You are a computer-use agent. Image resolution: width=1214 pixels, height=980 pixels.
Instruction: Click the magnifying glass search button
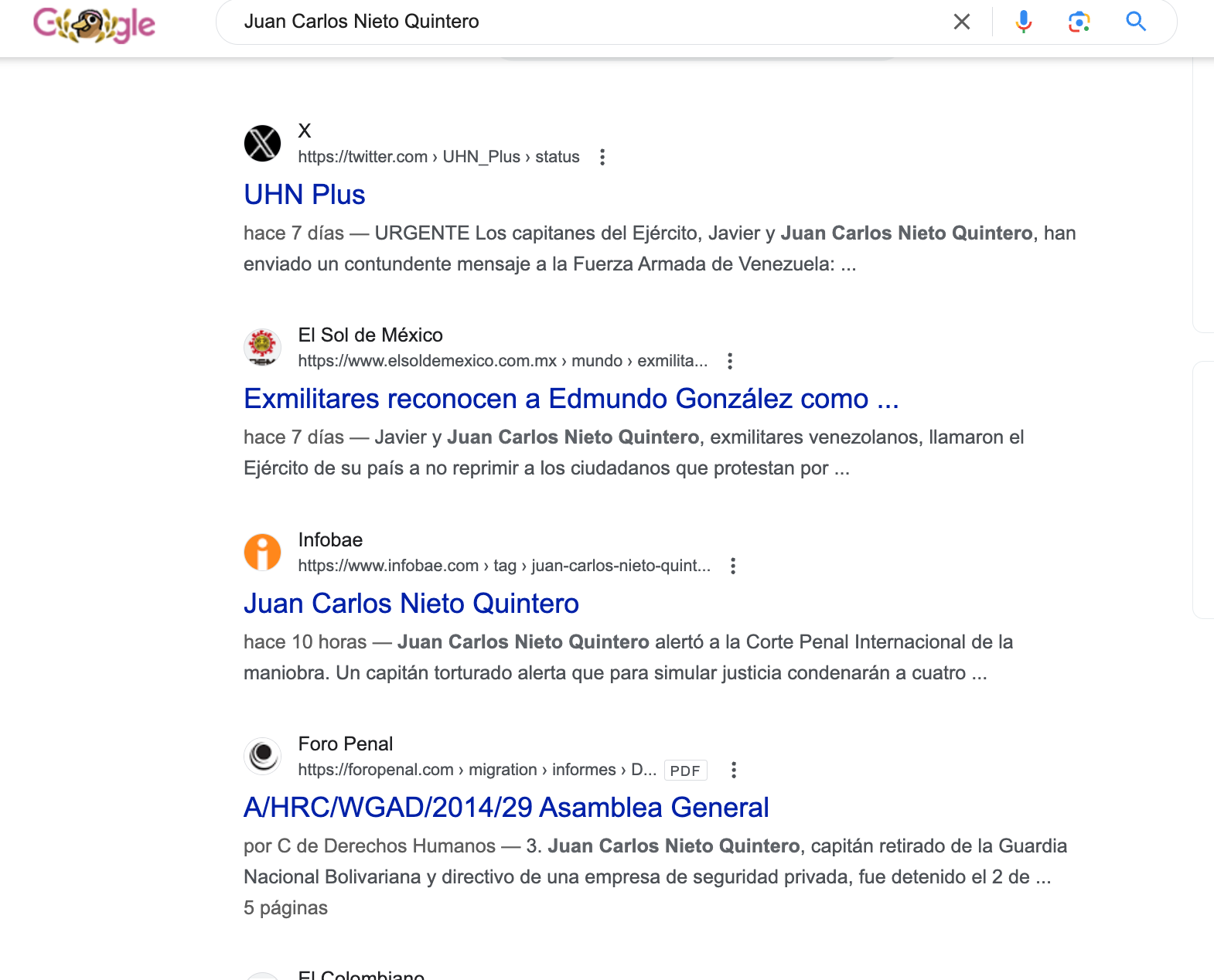pos(1135,22)
